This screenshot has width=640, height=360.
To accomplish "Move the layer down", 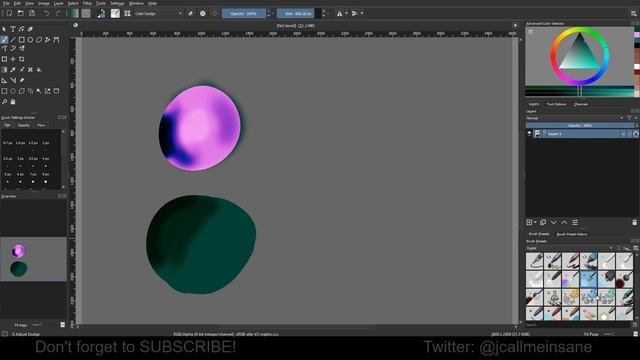I will click(553, 222).
